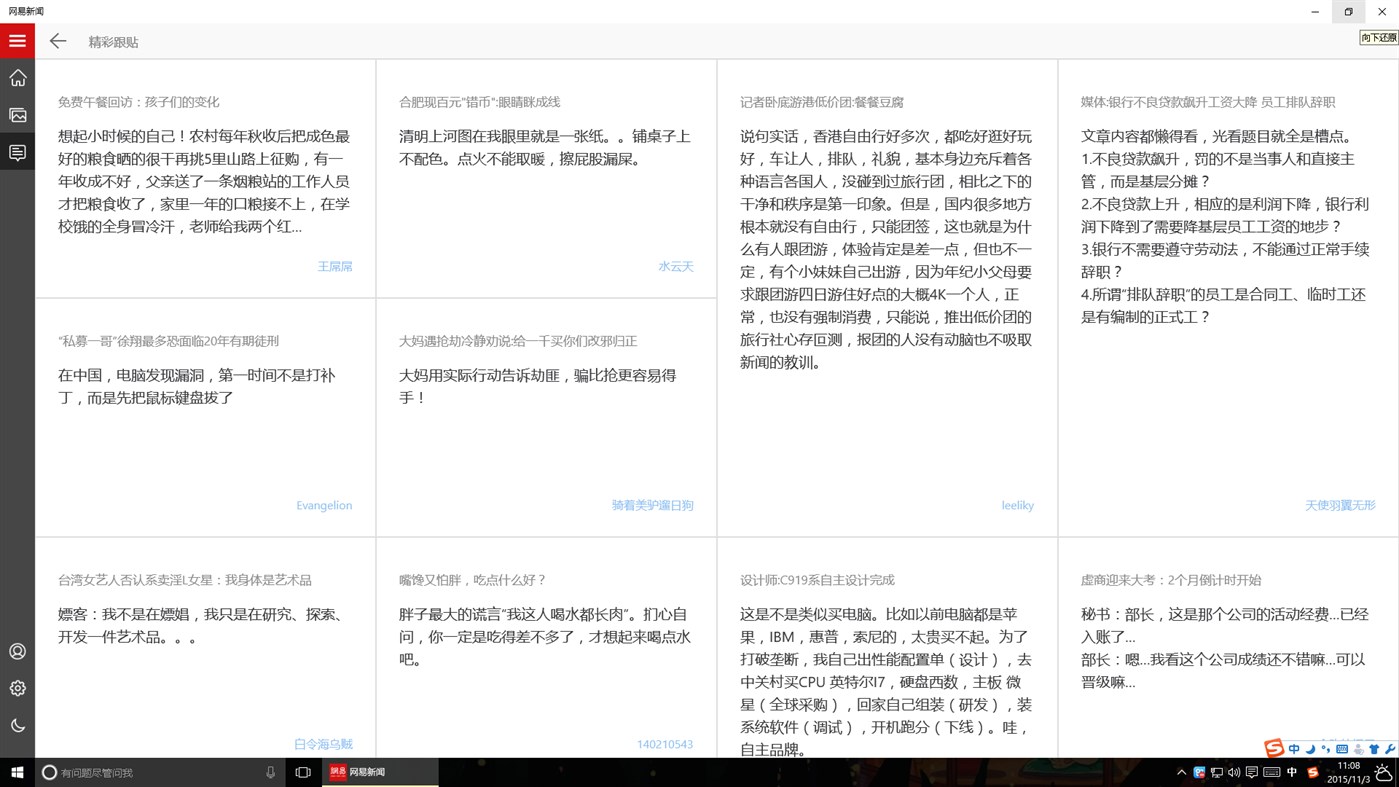1399x787 pixels.
Task: Open the pictures section from the sidebar
Action: (17, 115)
